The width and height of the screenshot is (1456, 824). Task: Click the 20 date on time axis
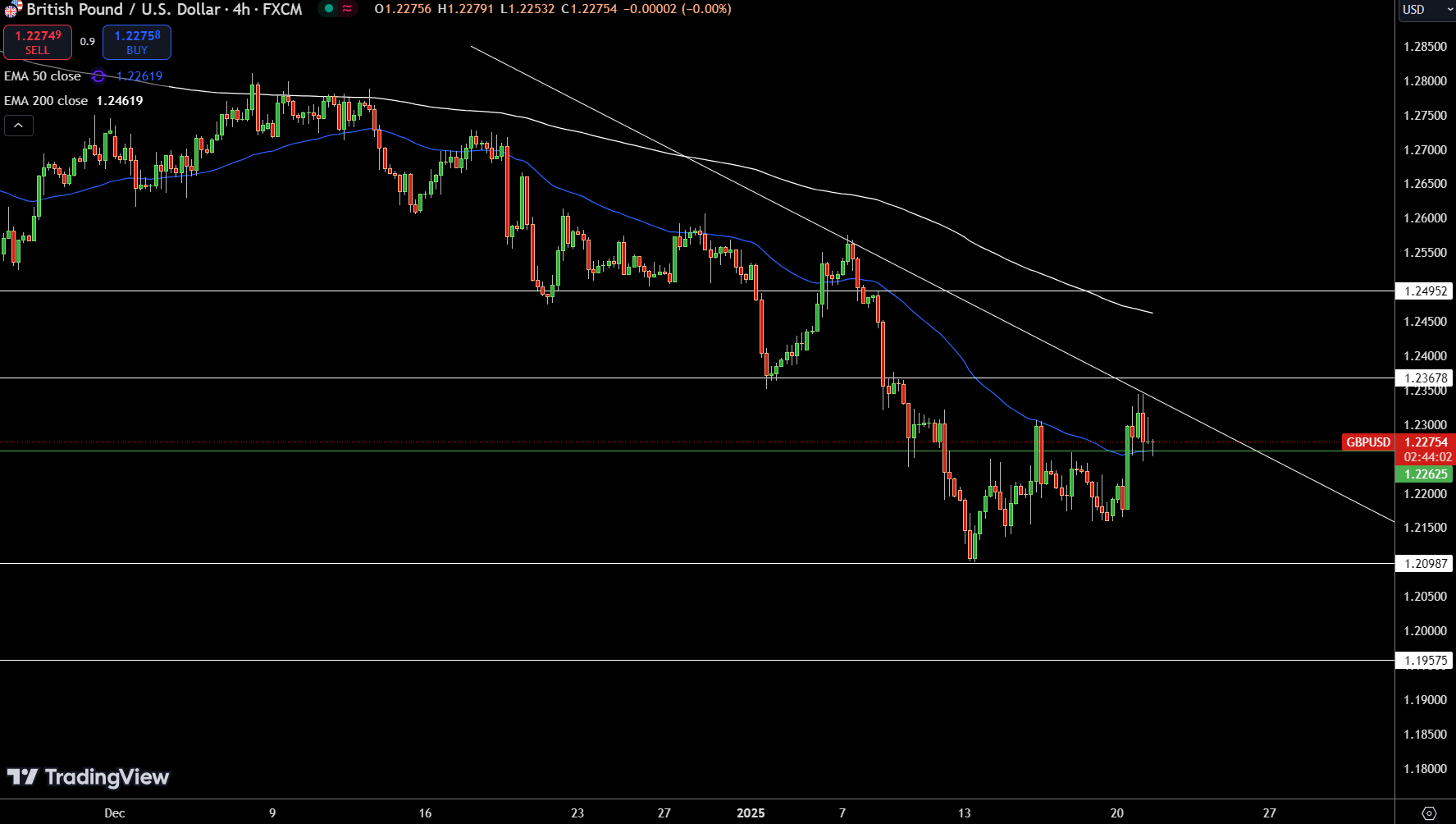[1117, 813]
